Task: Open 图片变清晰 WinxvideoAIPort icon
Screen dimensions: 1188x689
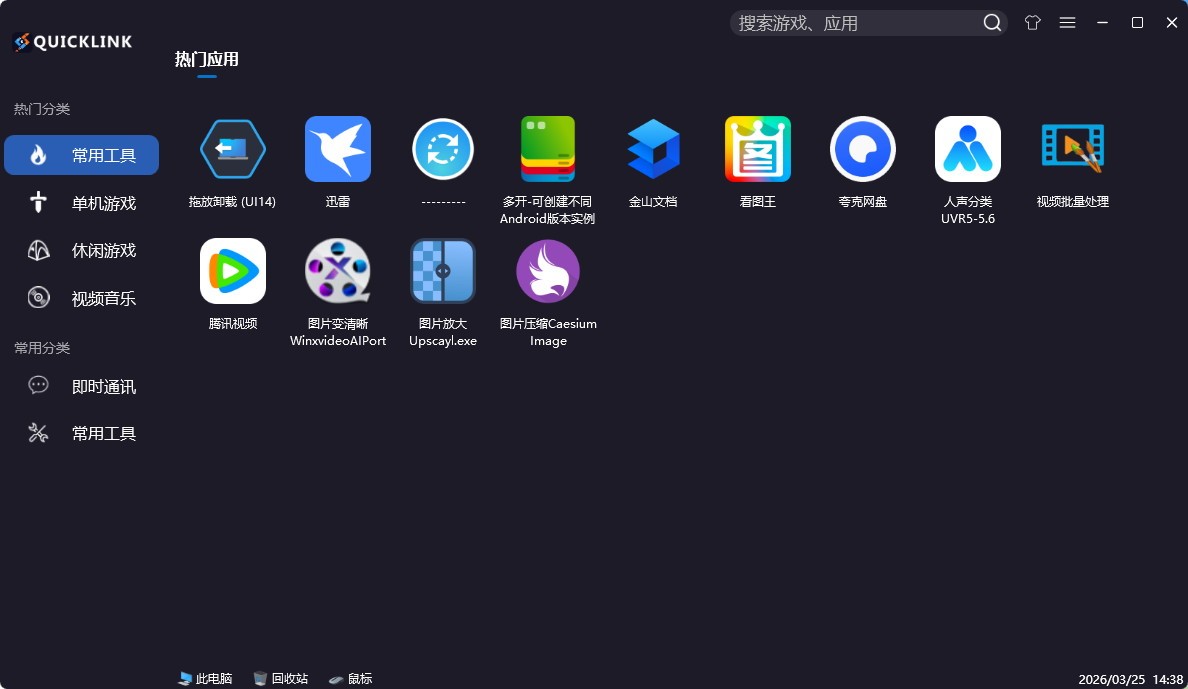Action: (x=338, y=271)
